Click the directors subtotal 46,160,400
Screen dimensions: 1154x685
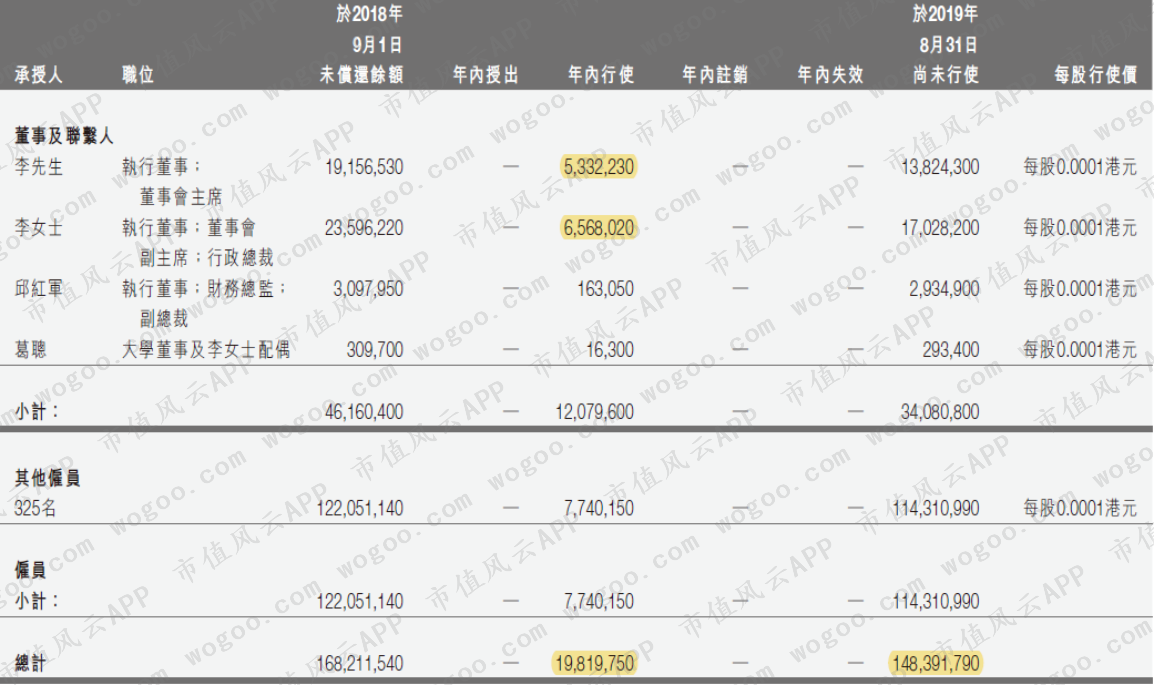[x=364, y=412]
